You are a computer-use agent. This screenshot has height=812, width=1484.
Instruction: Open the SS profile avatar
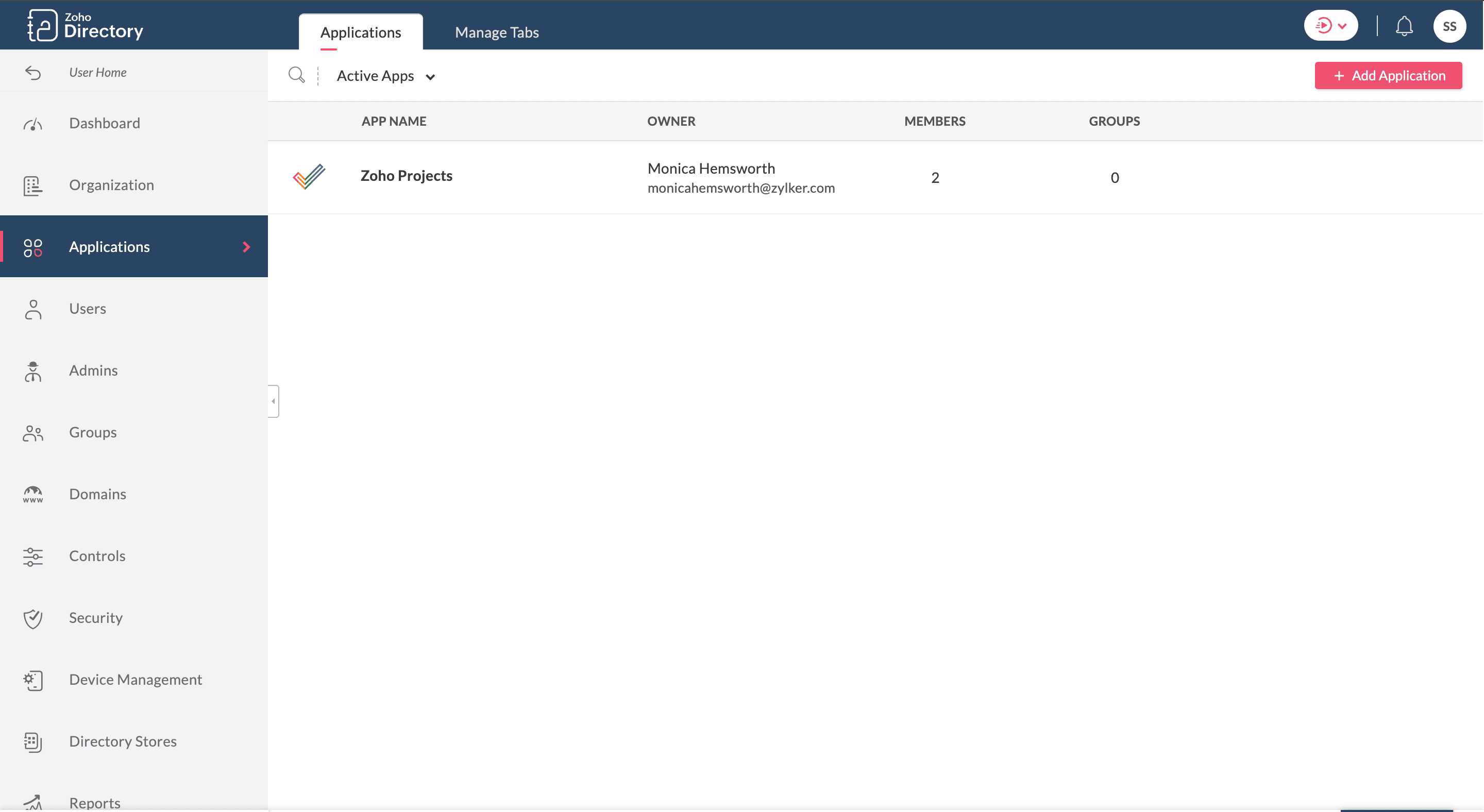pyautogui.click(x=1449, y=26)
